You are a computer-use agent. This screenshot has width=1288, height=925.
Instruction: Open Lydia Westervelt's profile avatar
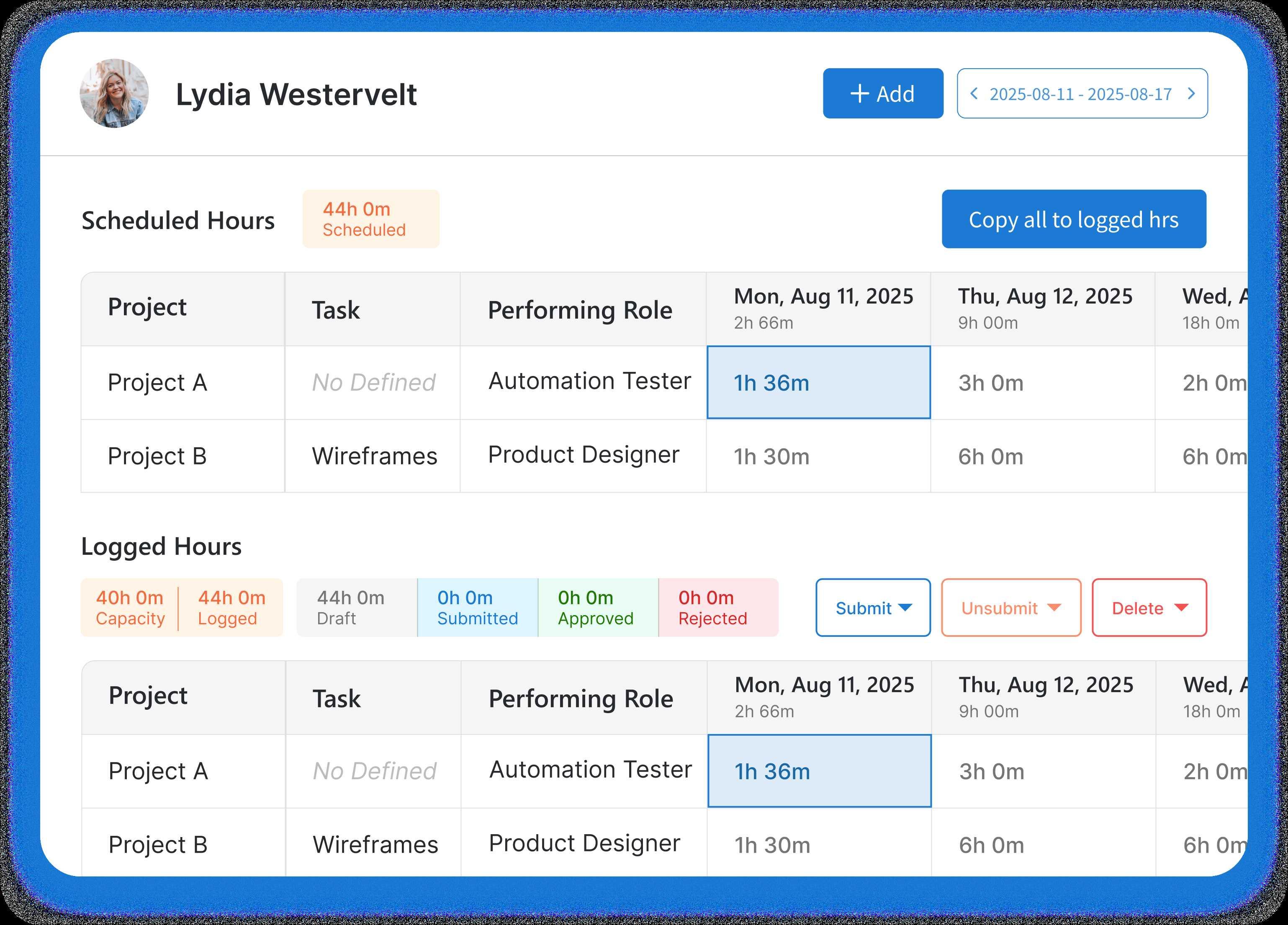[x=114, y=94]
